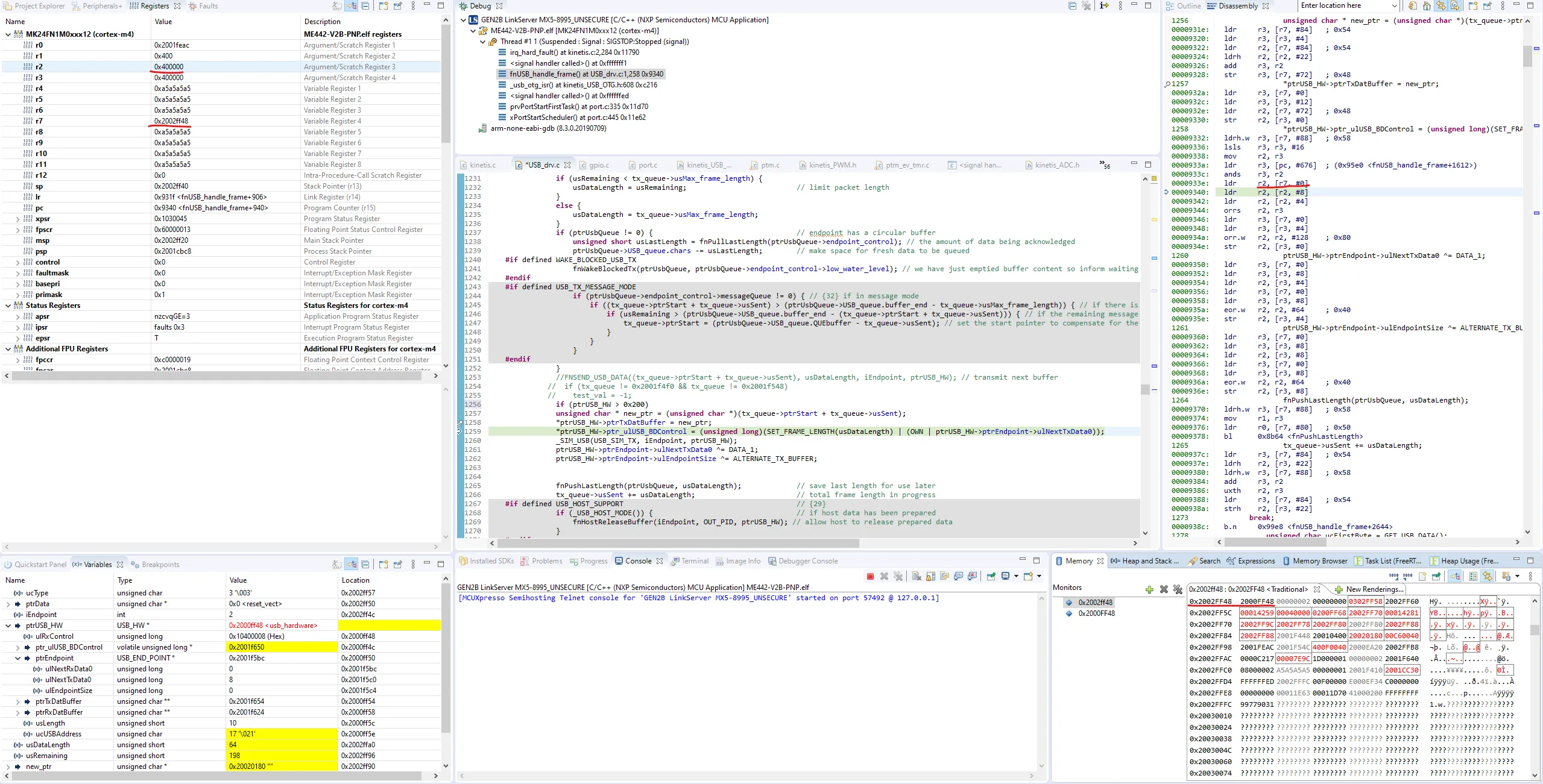This screenshot has height=784, width=1543.
Task: Toggle Show Type Names in Variables toolbar
Action: pos(337,565)
